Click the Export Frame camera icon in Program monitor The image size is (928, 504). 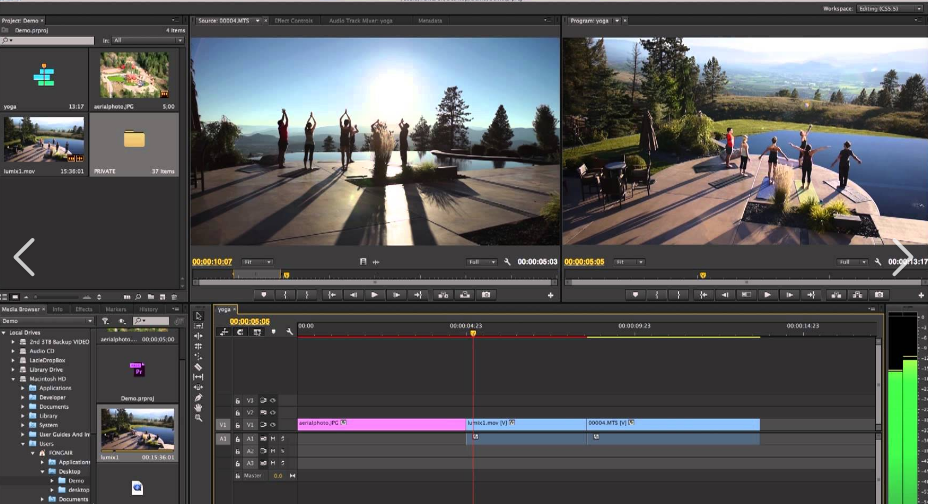pos(879,295)
